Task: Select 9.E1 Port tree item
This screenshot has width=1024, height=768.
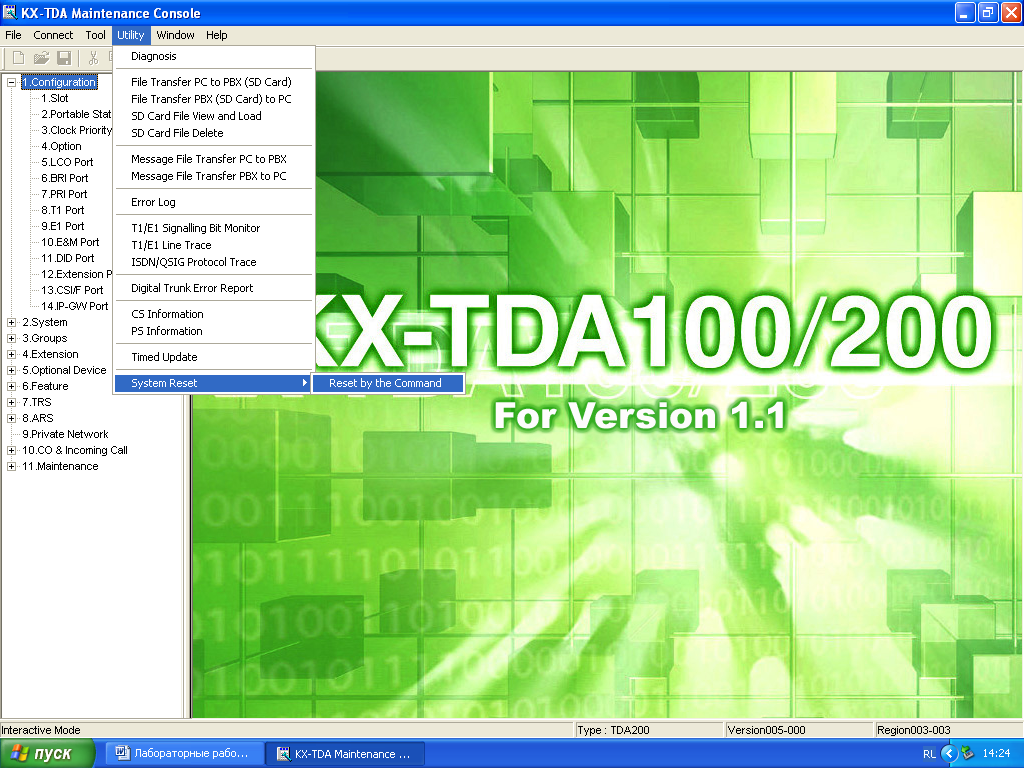Action: (63, 227)
